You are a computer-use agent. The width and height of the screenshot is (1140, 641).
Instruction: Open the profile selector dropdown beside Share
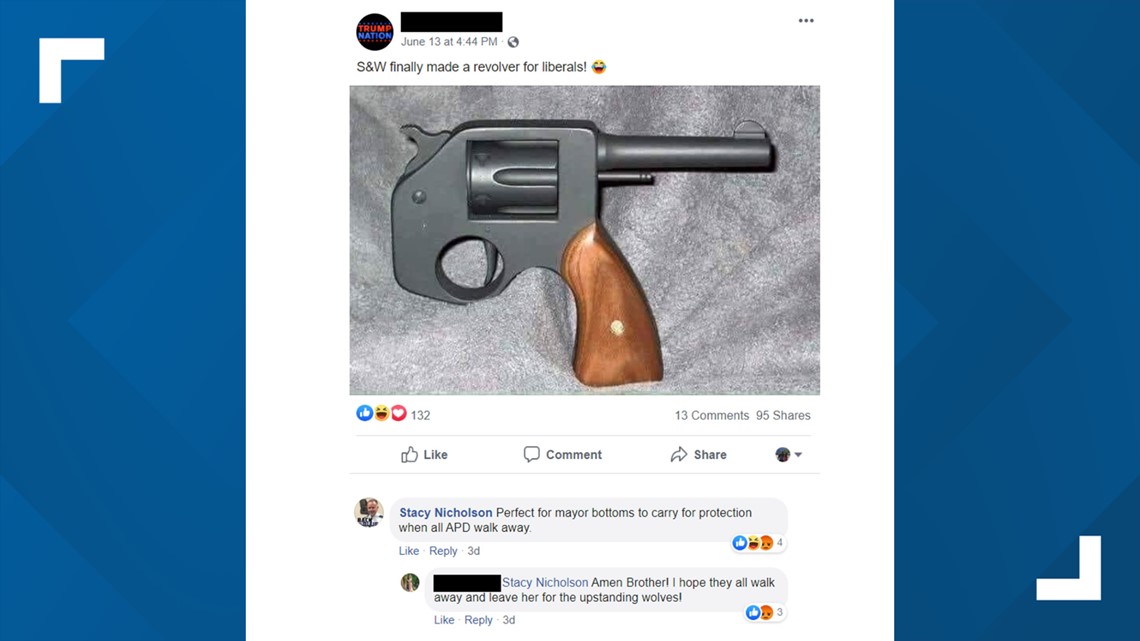tap(789, 455)
